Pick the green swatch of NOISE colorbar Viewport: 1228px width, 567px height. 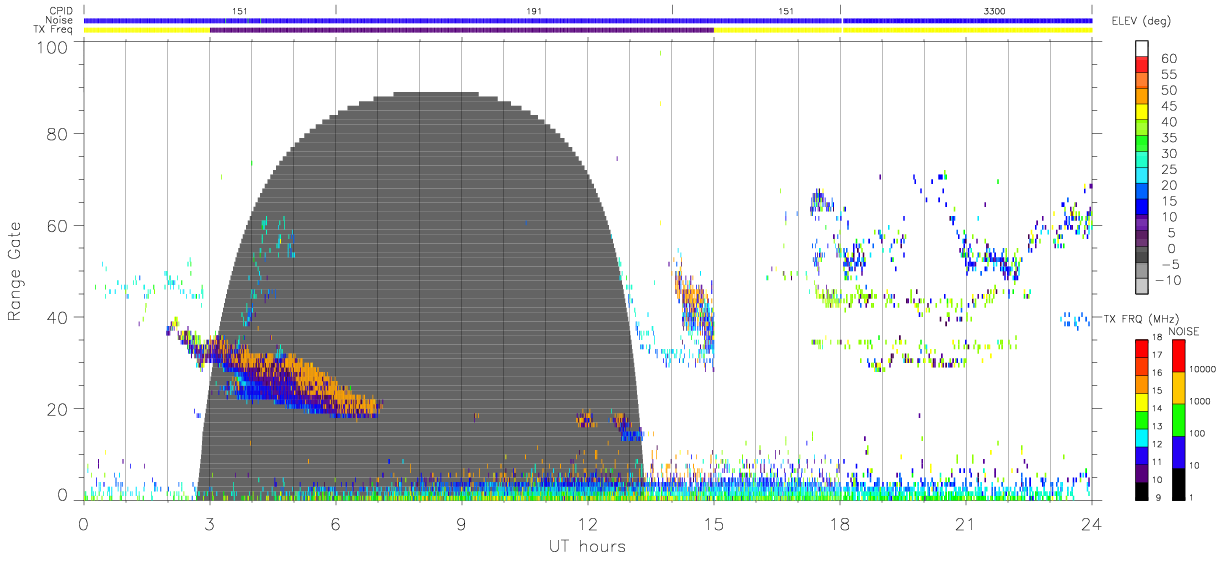click(x=1177, y=419)
